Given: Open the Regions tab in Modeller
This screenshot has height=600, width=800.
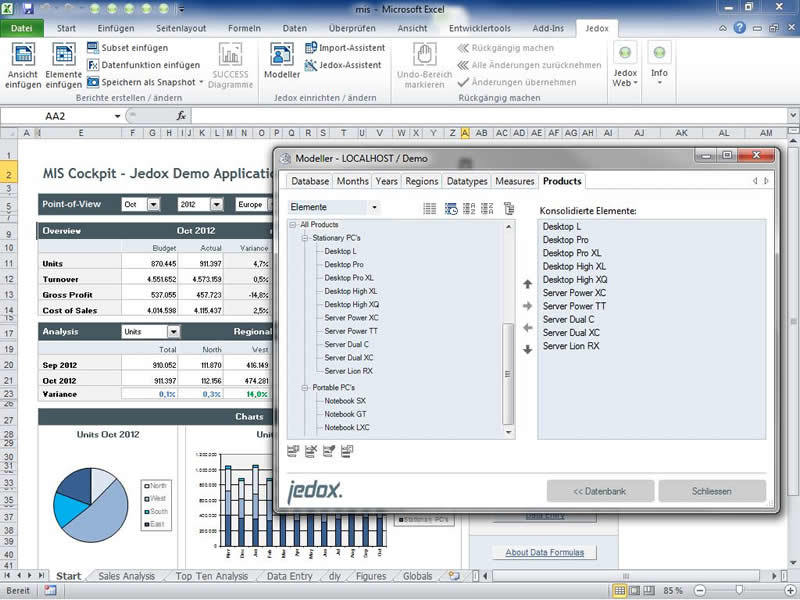Looking at the screenshot, I should coord(422,181).
